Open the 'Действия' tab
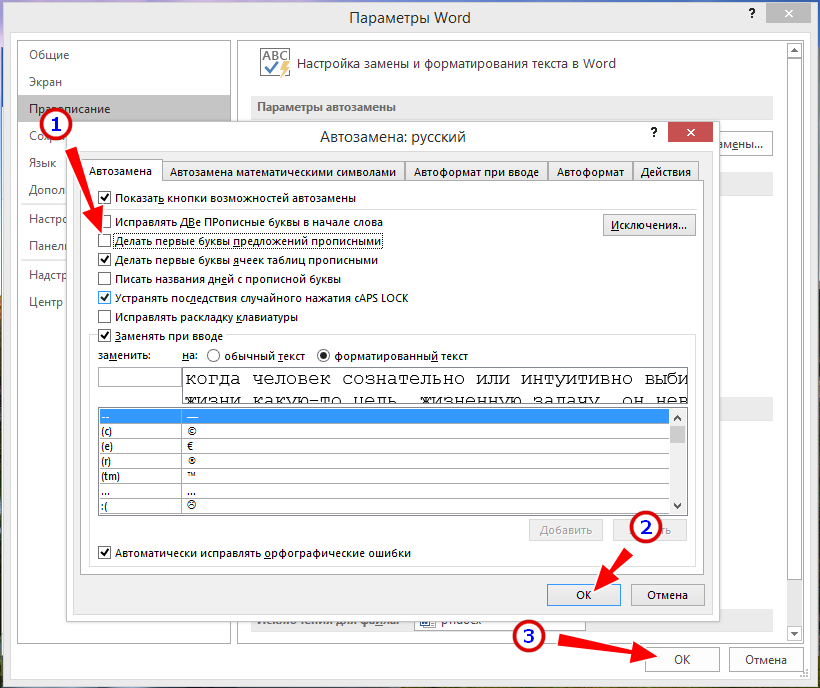820x688 pixels. 666,172
